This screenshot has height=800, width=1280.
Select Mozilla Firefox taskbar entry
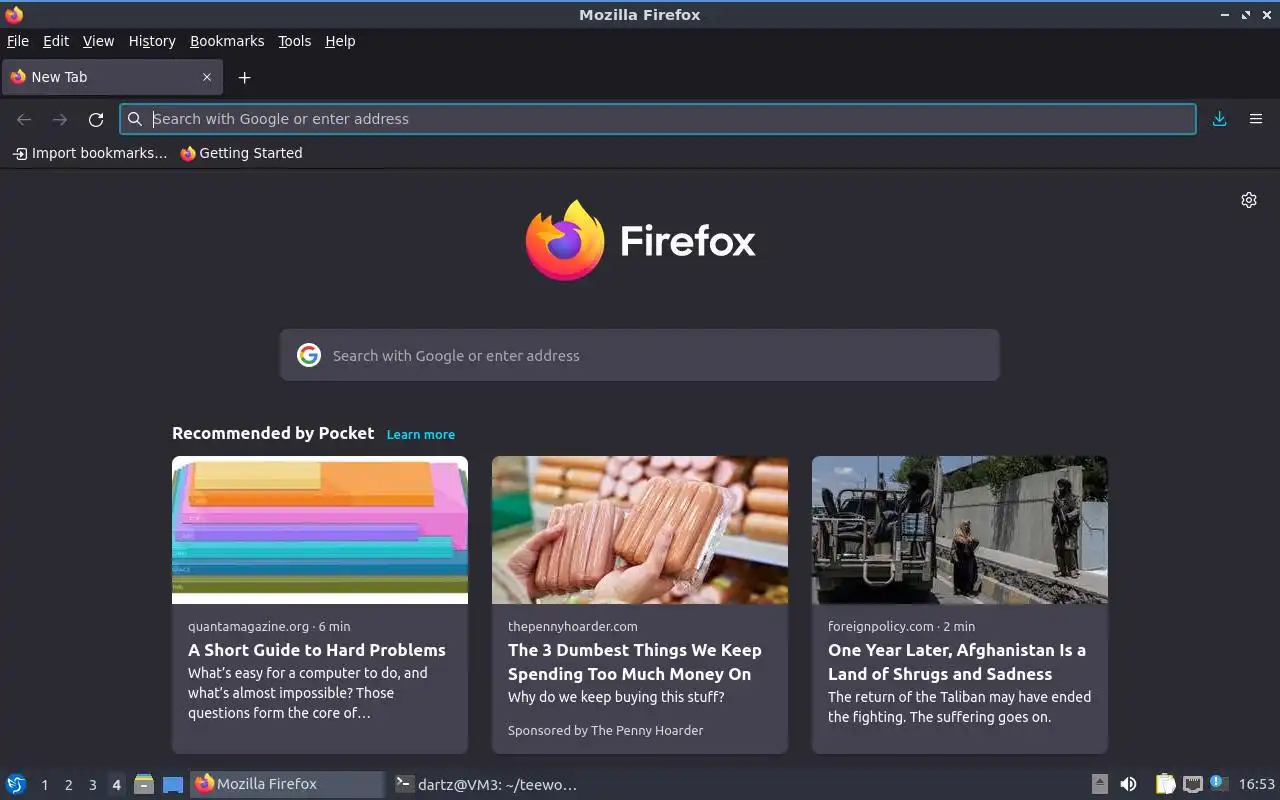[287, 784]
